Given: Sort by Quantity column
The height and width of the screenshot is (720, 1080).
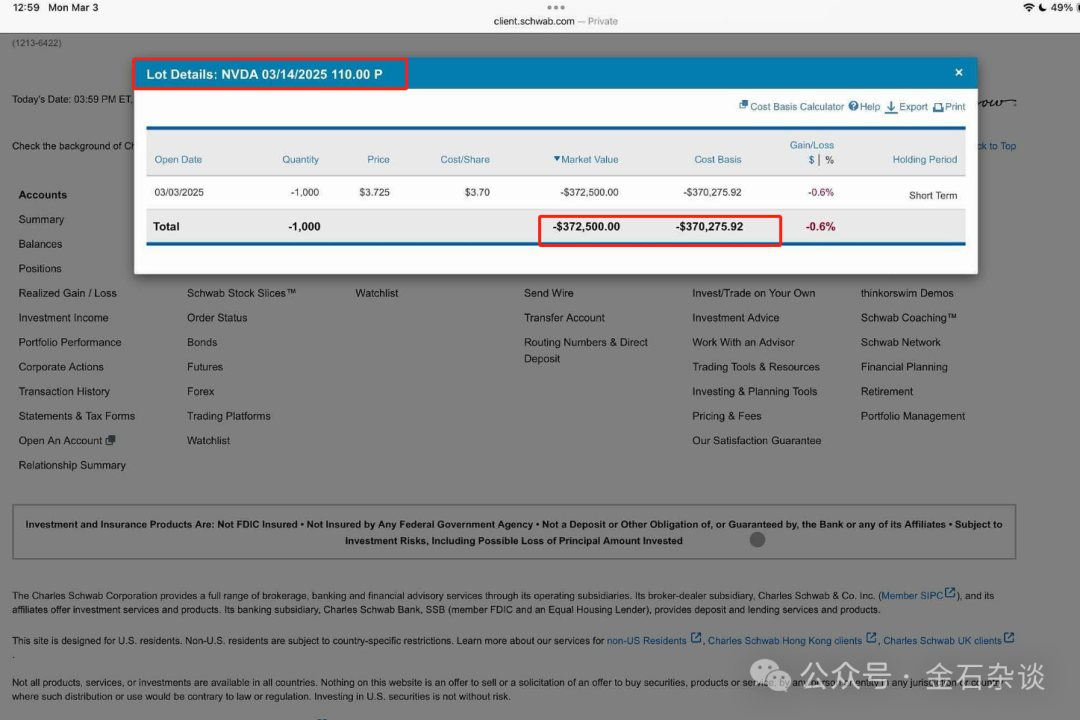Looking at the screenshot, I should tap(300, 159).
